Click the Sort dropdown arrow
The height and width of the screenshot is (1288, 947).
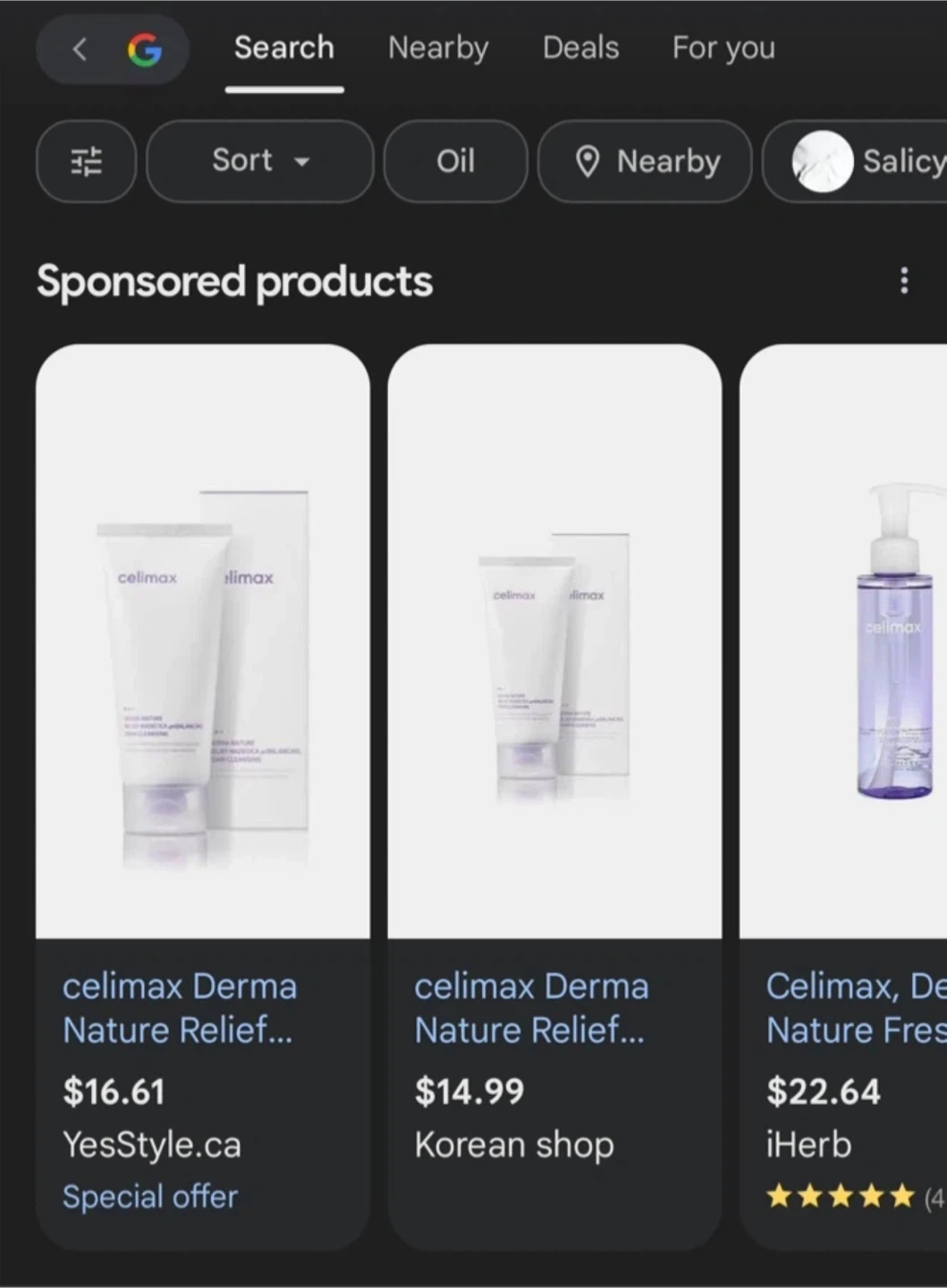302,162
